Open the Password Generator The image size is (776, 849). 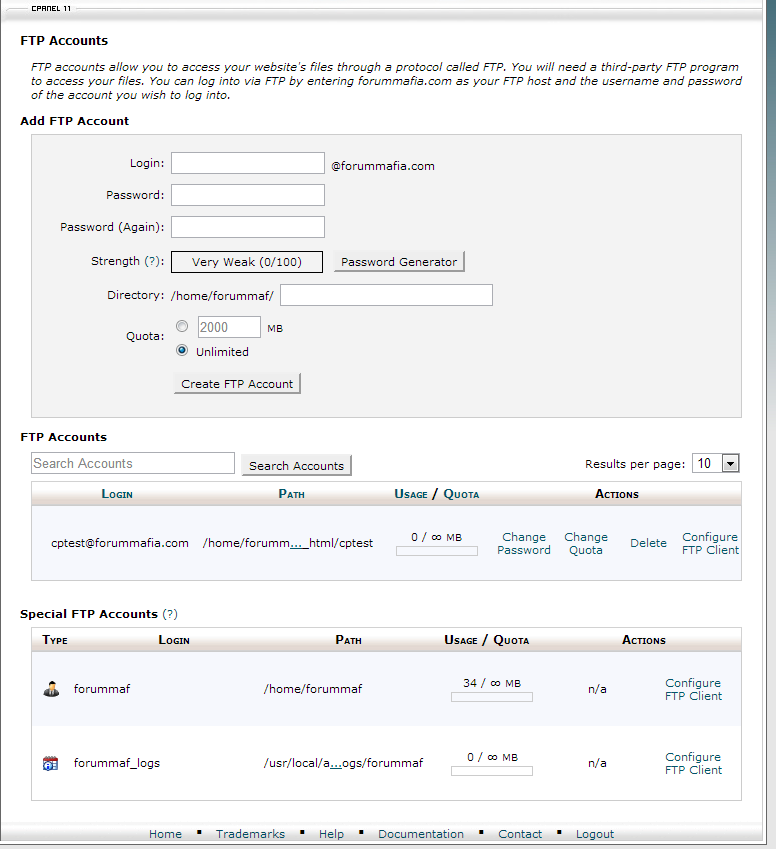coord(399,262)
